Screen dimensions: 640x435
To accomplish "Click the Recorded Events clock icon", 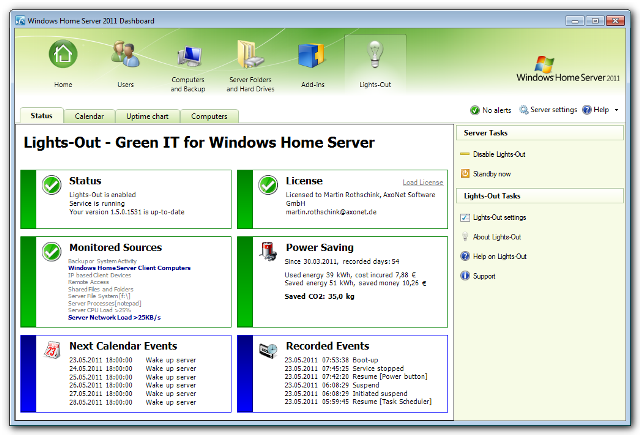I will [x=268, y=351].
